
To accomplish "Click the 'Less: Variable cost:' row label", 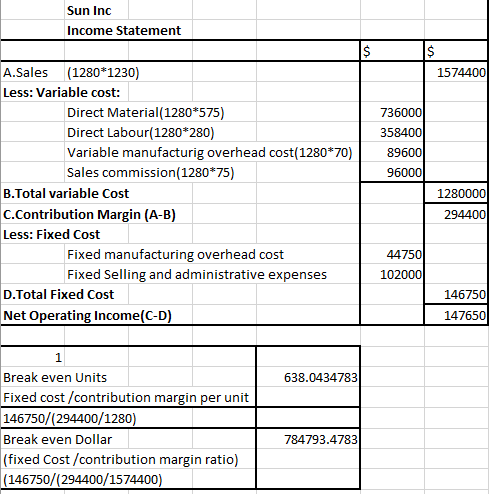I will point(62,92).
